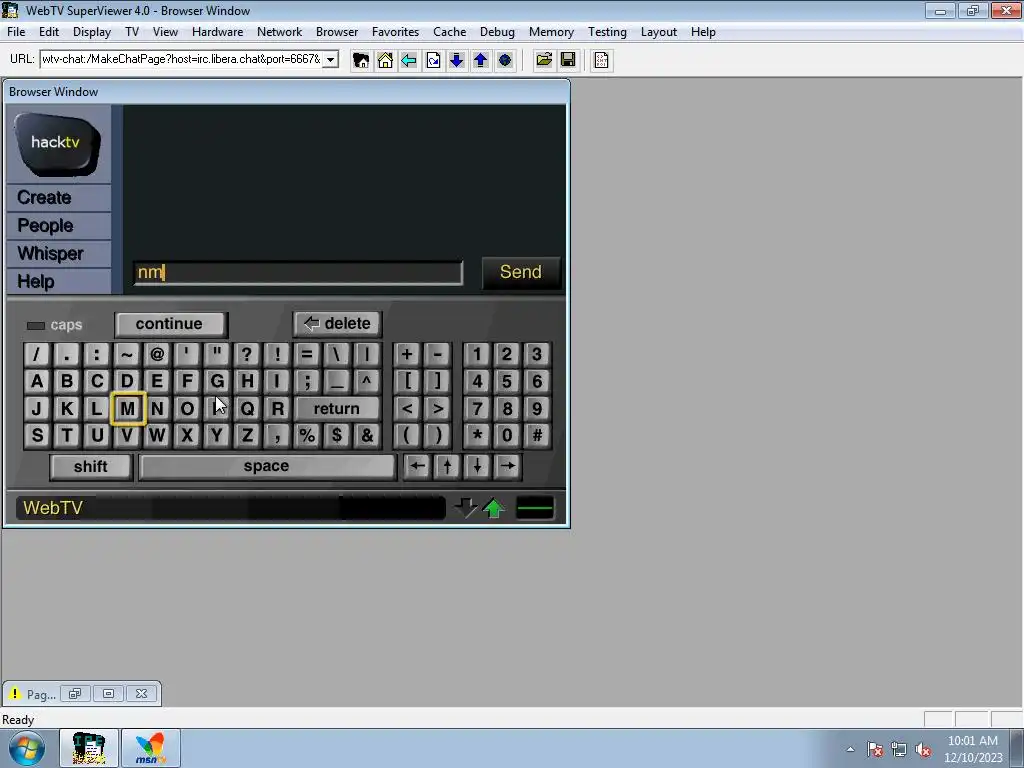Maximize the minimized Pag... window

click(x=108, y=694)
